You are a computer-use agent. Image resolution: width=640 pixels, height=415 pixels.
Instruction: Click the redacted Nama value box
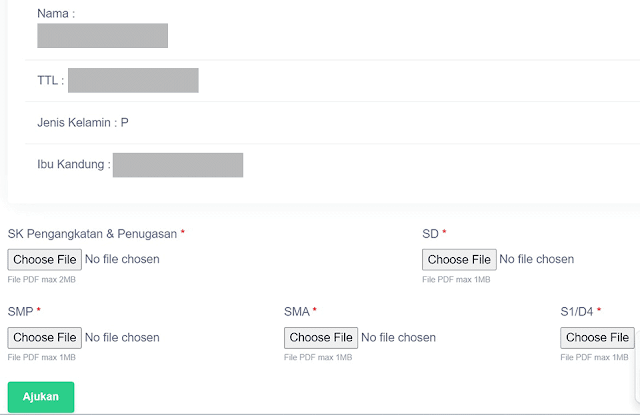[102, 35]
